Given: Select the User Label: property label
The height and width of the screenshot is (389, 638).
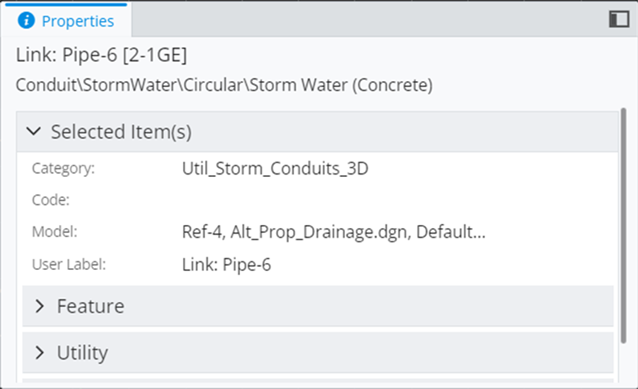Looking at the screenshot, I should click(69, 264).
